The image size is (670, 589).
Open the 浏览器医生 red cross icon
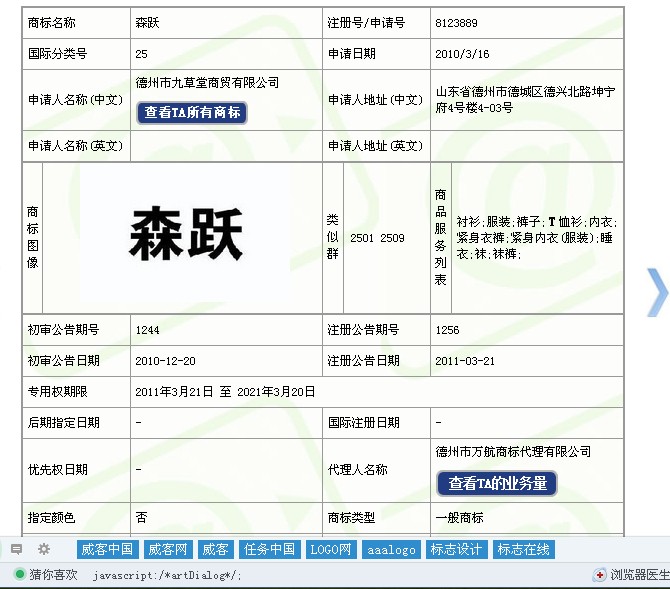click(600, 575)
